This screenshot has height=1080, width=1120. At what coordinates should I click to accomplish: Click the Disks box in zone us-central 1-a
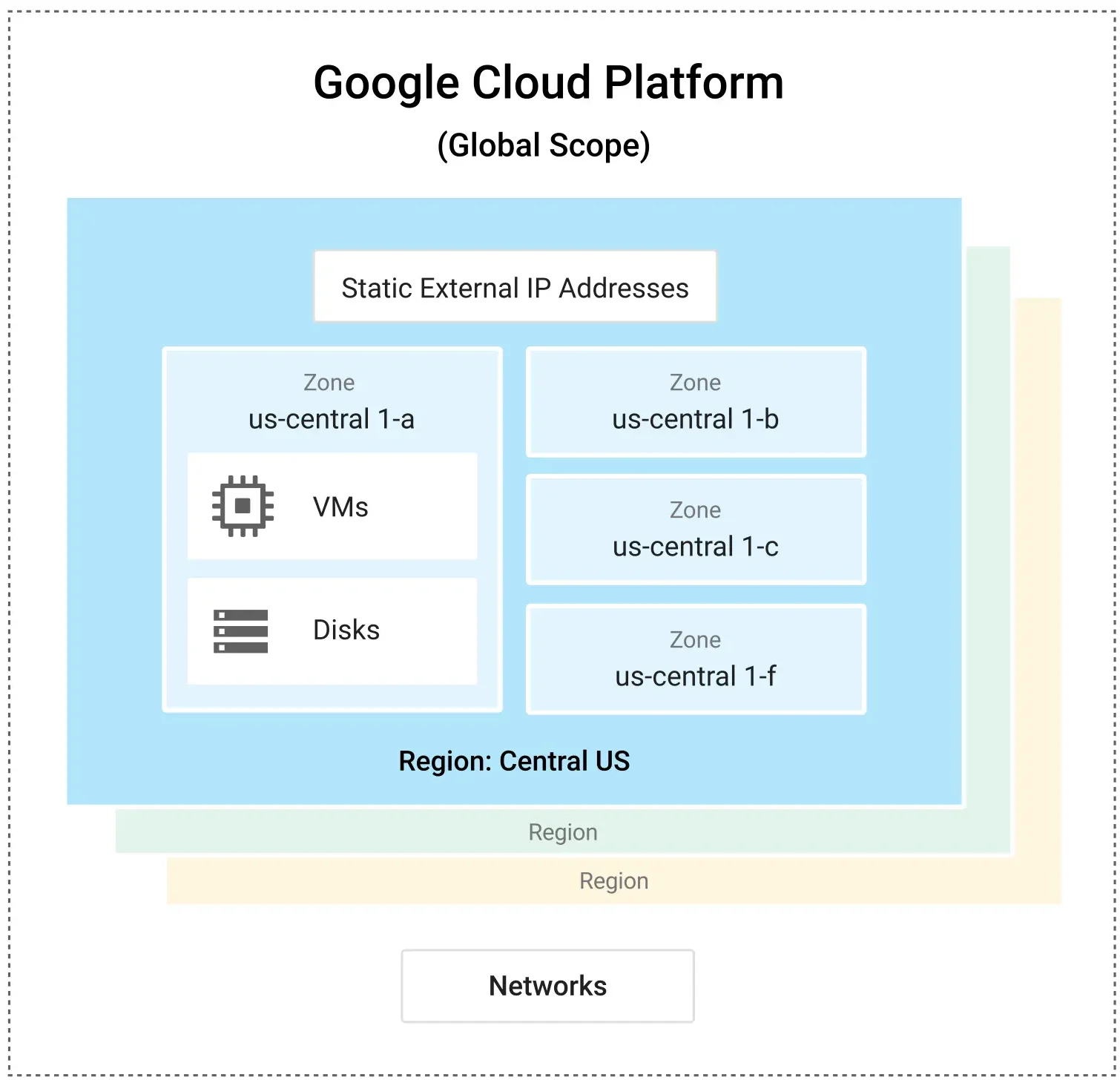(332, 630)
